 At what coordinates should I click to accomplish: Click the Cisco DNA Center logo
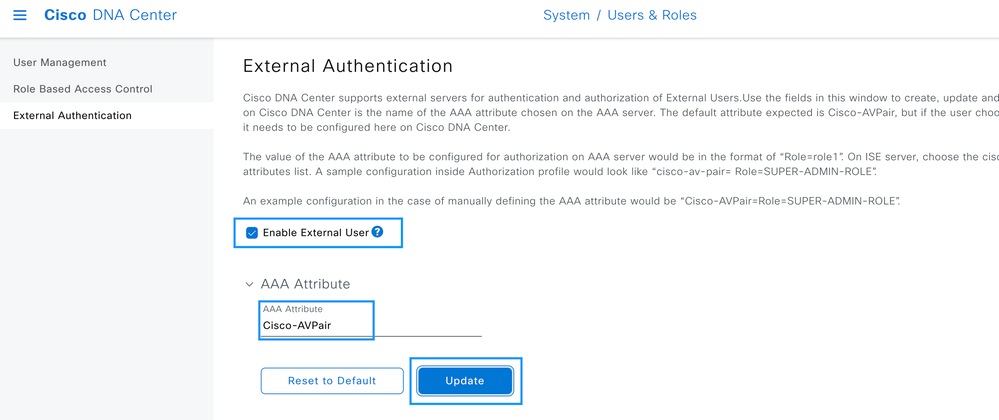tap(110, 16)
